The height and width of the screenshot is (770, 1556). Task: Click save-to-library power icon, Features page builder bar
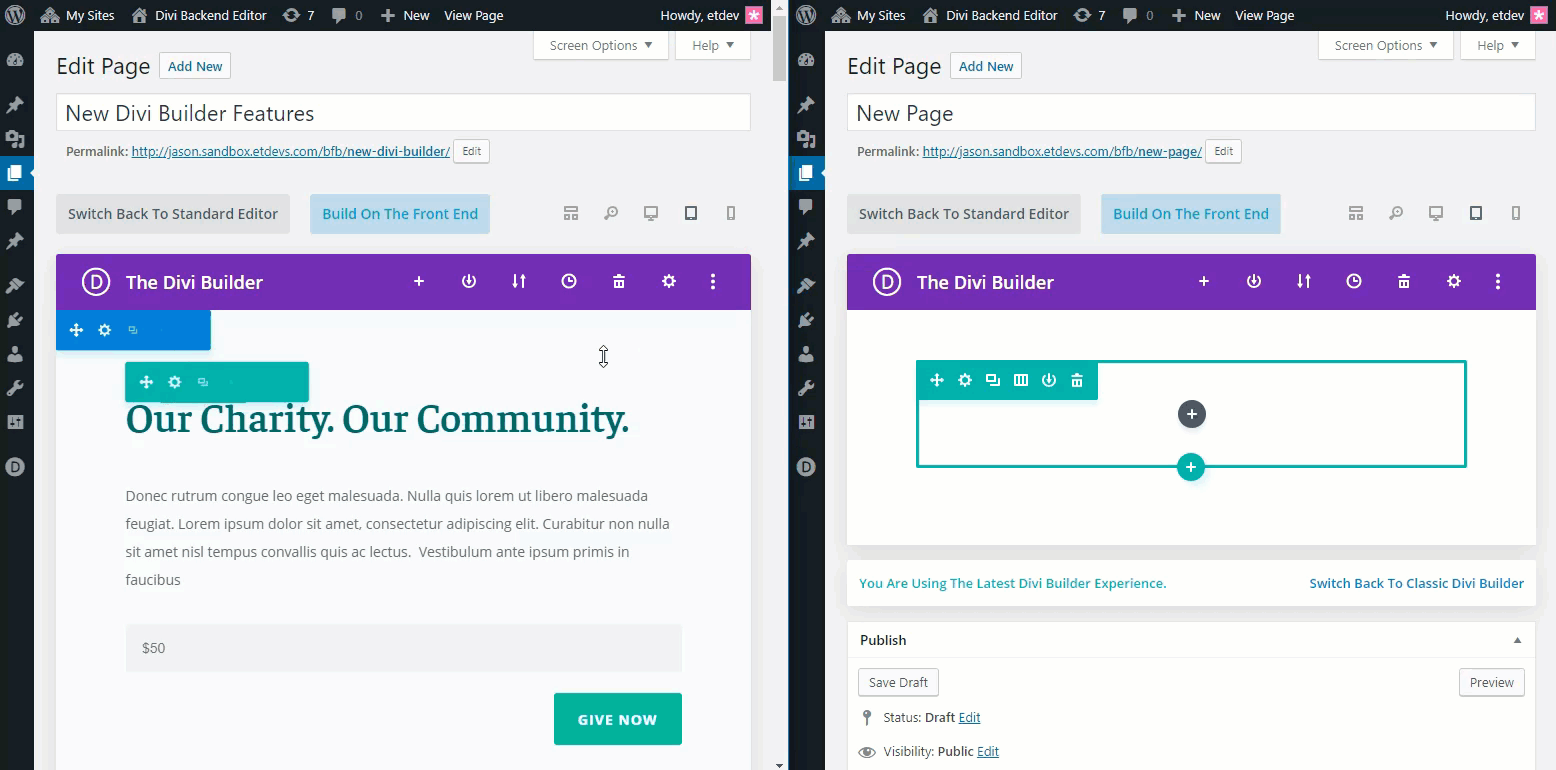[x=469, y=282]
